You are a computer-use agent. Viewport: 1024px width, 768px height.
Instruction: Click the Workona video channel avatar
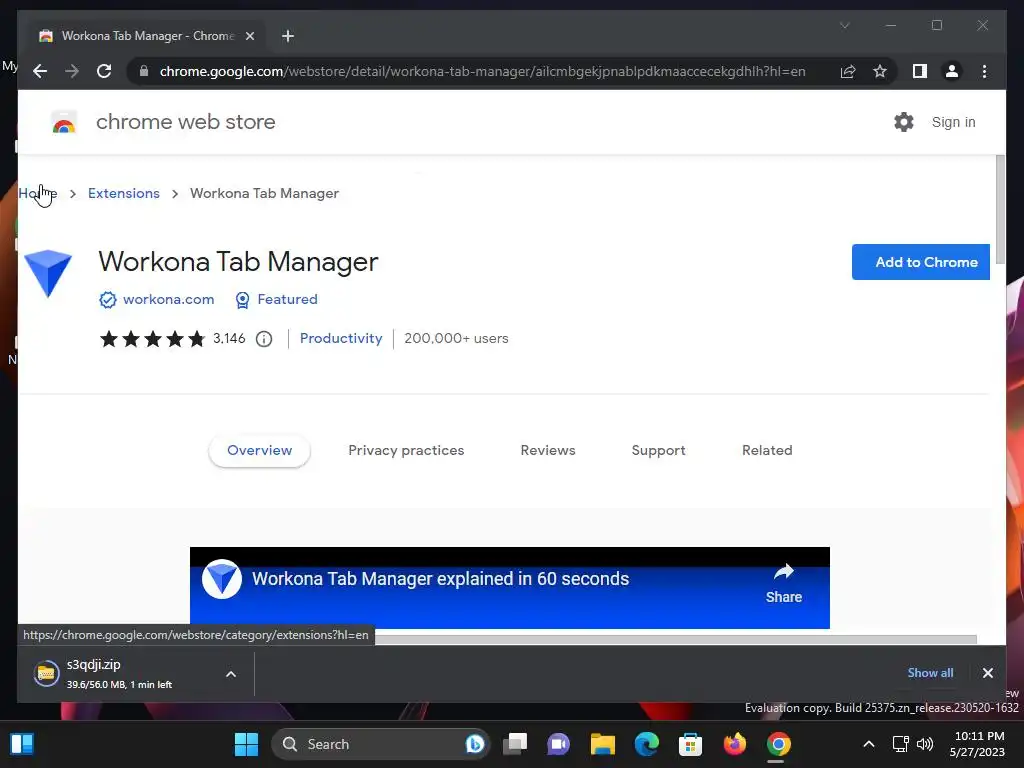(x=222, y=579)
